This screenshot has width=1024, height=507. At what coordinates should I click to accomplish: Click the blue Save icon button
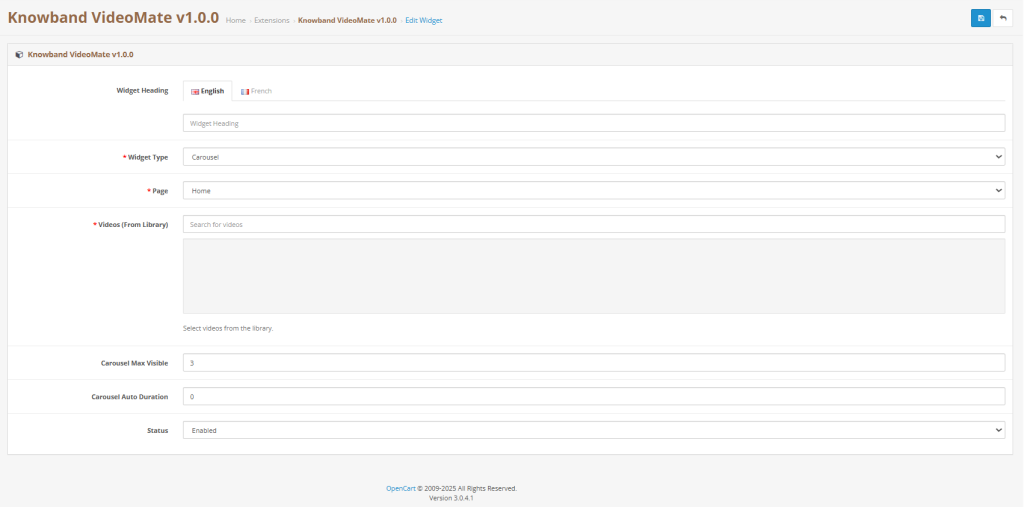click(980, 18)
